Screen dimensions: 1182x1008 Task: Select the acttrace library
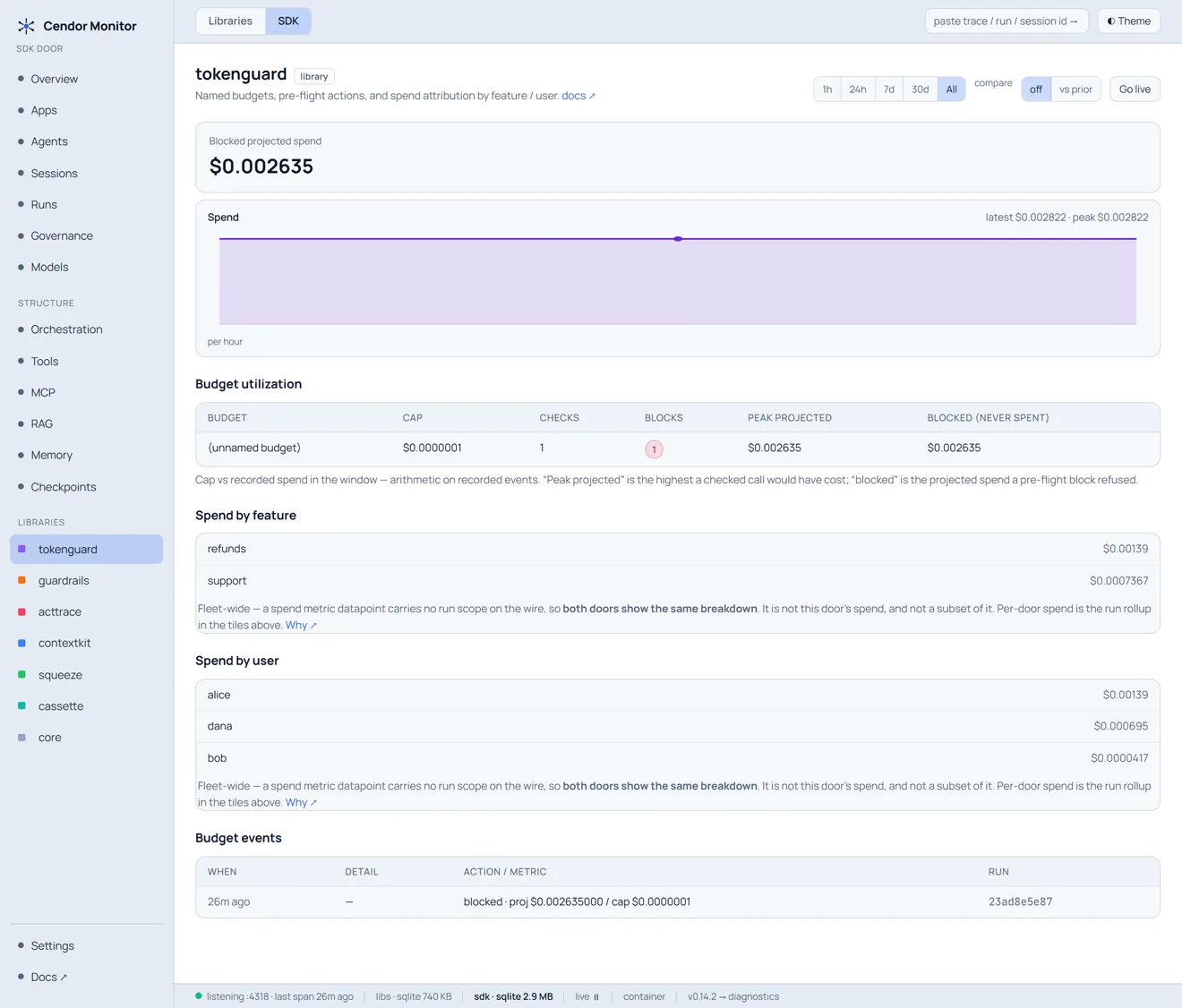coord(86,611)
